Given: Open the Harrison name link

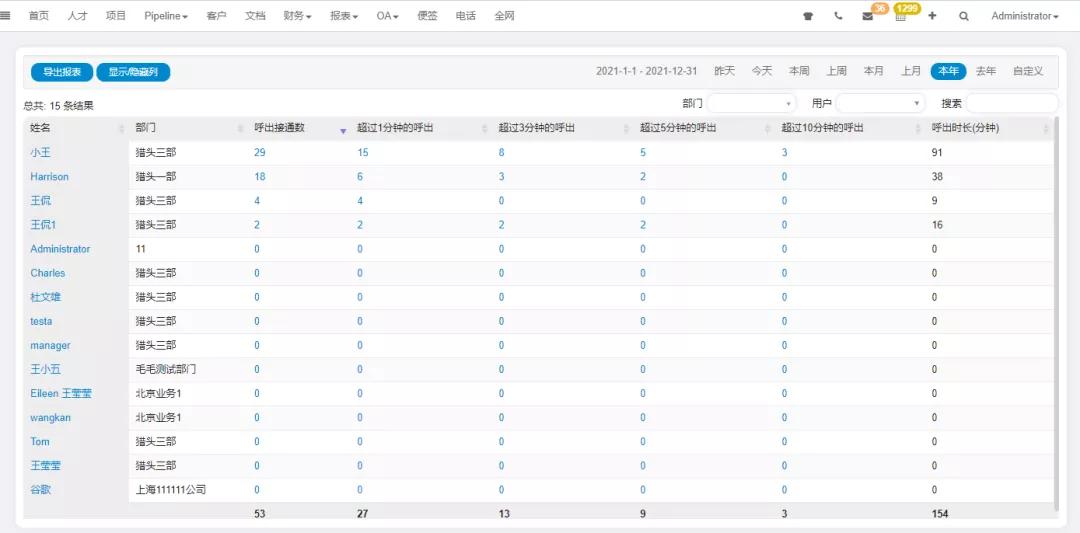Looking at the screenshot, I should 49,177.
